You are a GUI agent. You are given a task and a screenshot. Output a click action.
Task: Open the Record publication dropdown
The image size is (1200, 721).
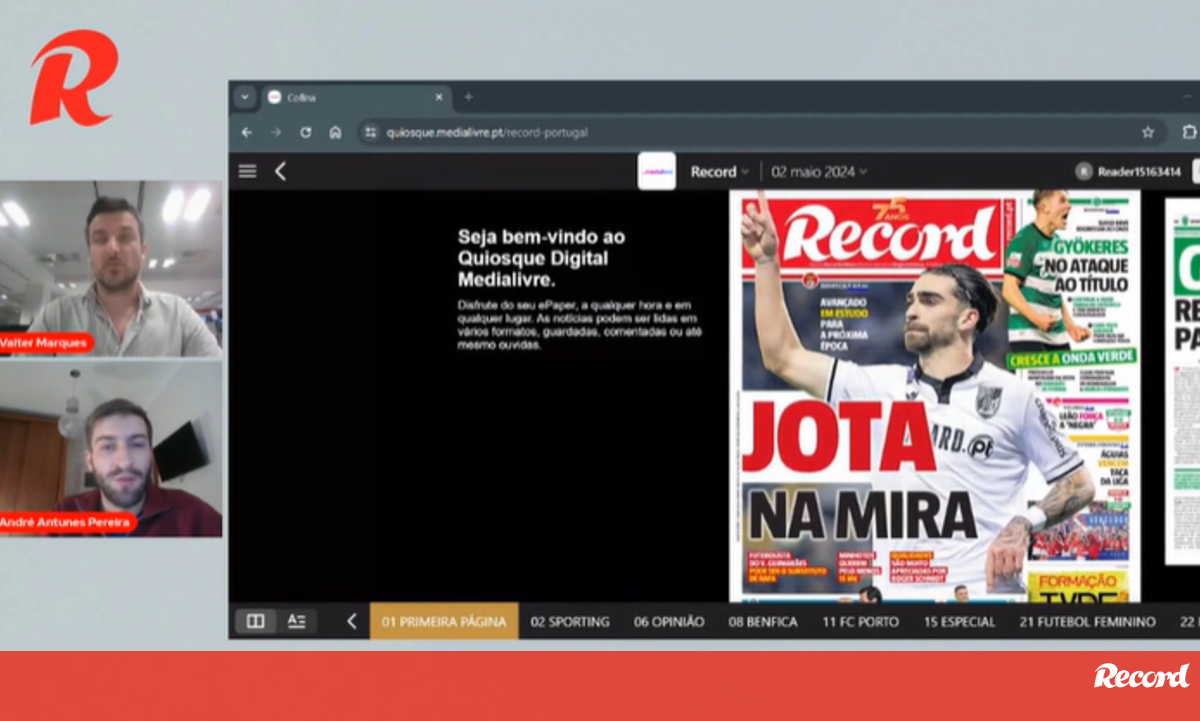pos(719,172)
